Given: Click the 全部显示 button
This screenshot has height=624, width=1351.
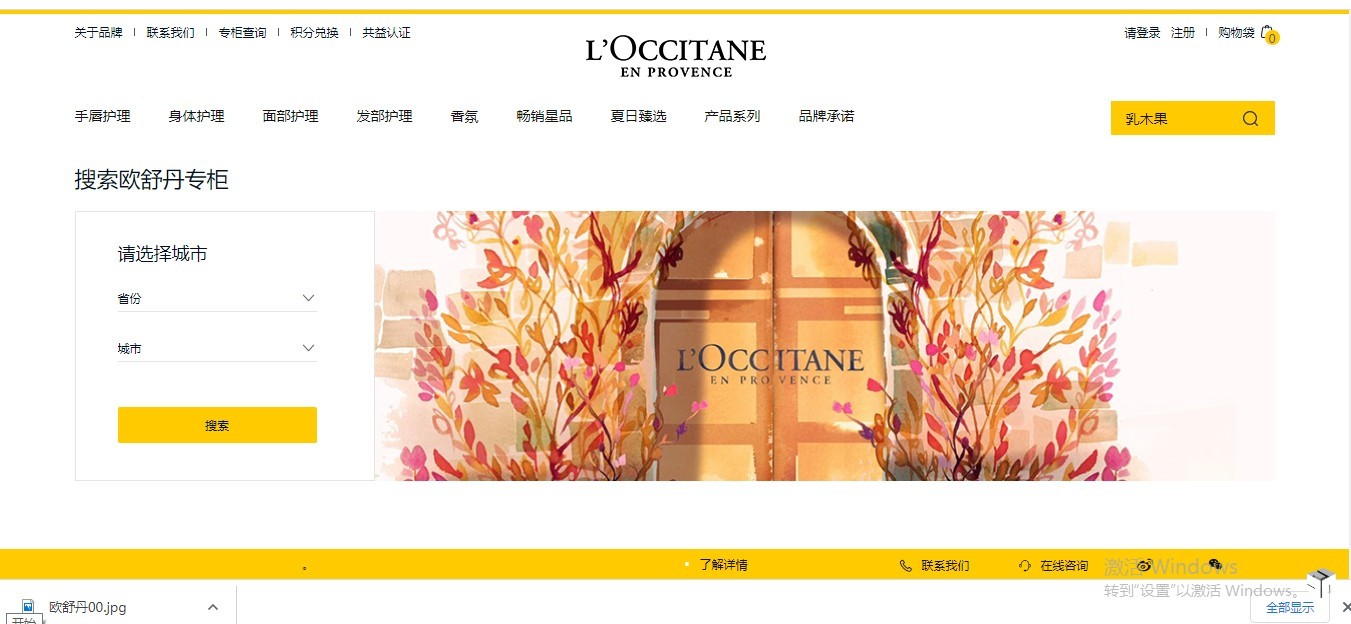Looking at the screenshot, I should click(x=1290, y=607).
